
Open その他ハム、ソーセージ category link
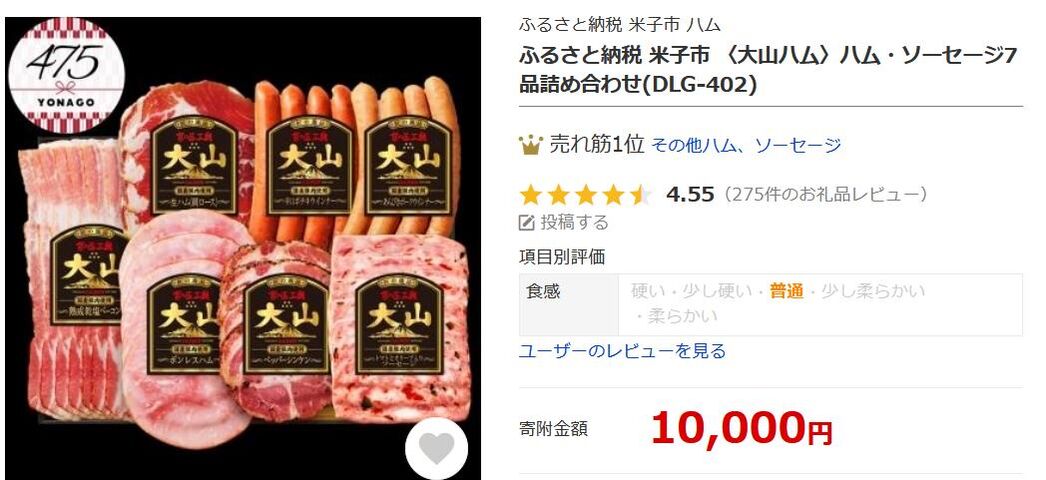pyautogui.click(x=746, y=145)
